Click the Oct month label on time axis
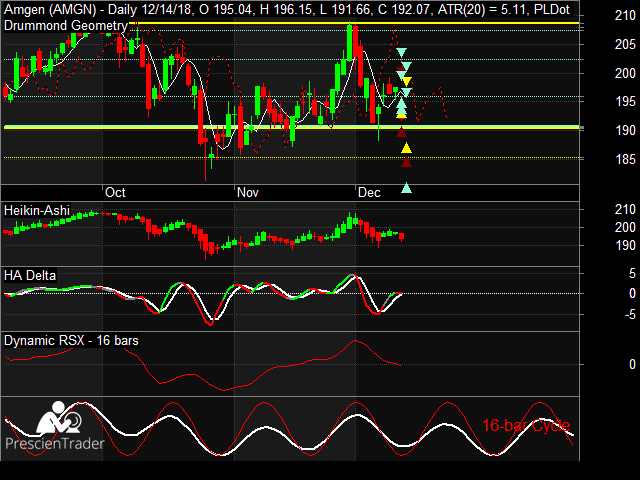 coord(115,193)
